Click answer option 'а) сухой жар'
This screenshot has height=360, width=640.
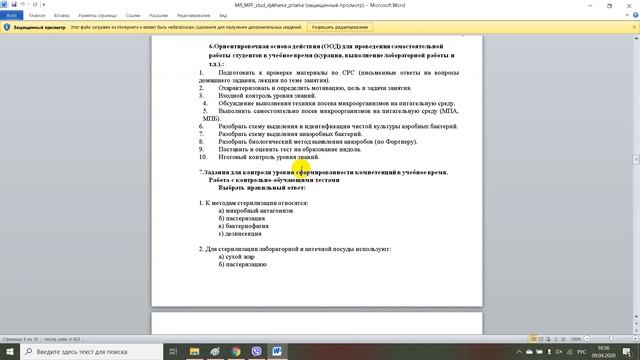(237, 257)
